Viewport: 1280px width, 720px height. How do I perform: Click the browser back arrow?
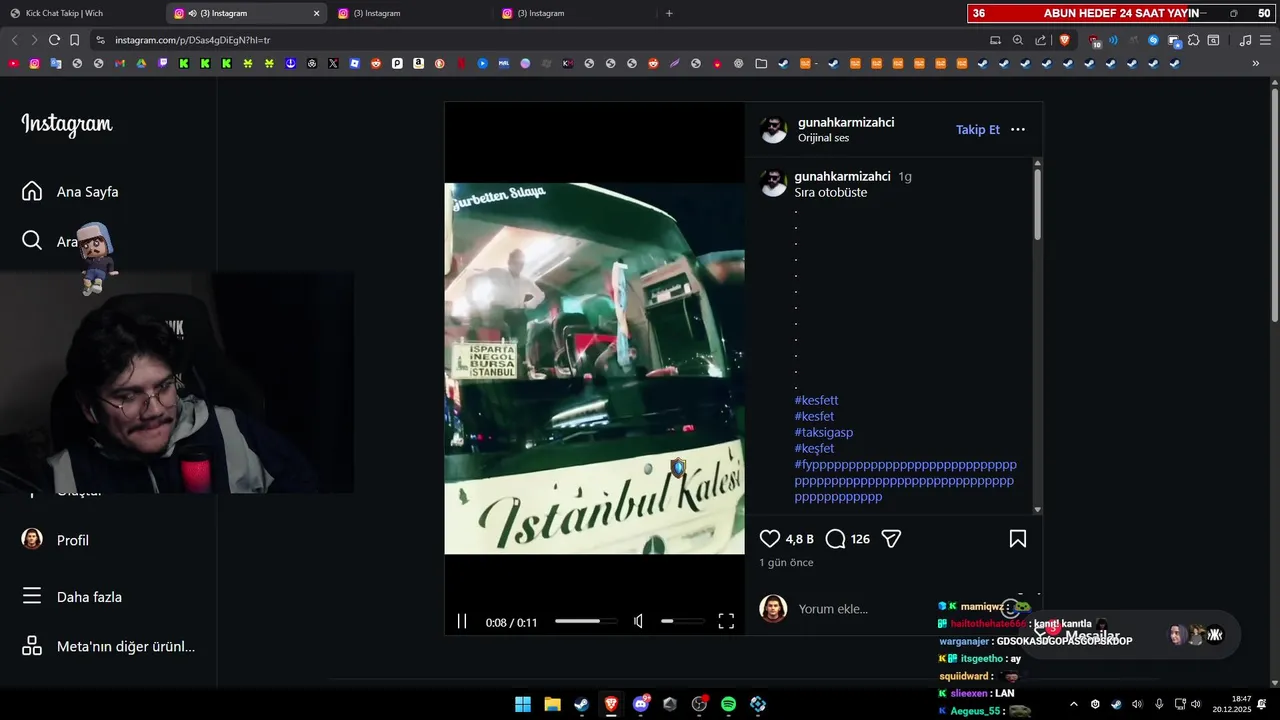click(x=14, y=40)
